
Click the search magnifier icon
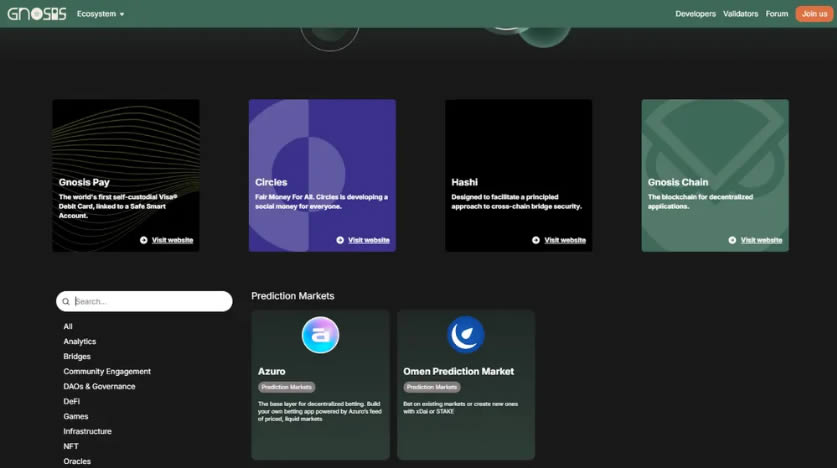pyautogui.click(x=66, y=301)
